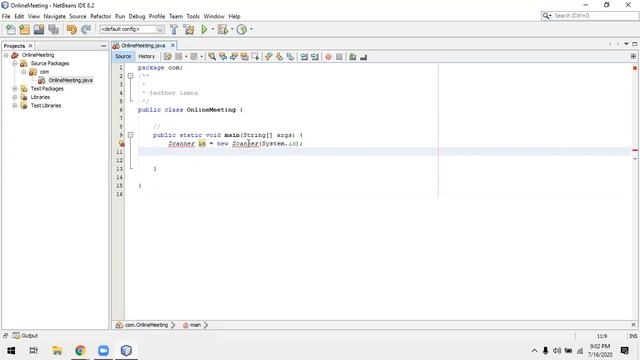Open the default config combo box
The width and height of the screenshot is (640, 360).
pyautogui.click(x=132, y=29)
